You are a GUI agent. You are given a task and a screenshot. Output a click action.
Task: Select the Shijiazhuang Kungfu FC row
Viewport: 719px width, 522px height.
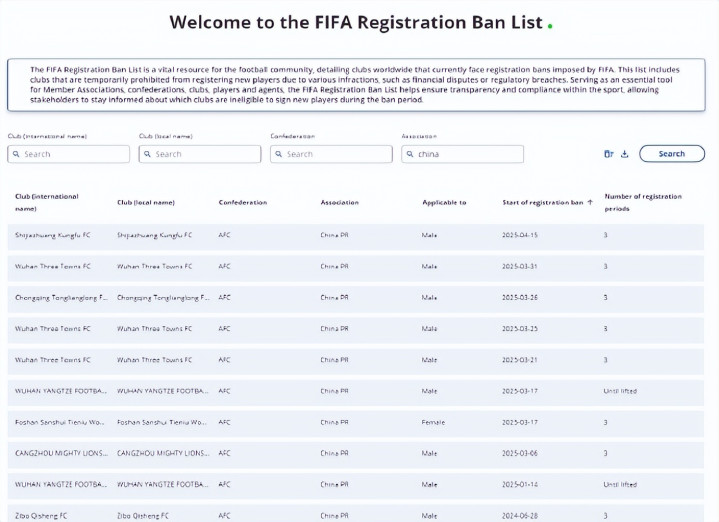pyautogui.click(x=355, y=235)
